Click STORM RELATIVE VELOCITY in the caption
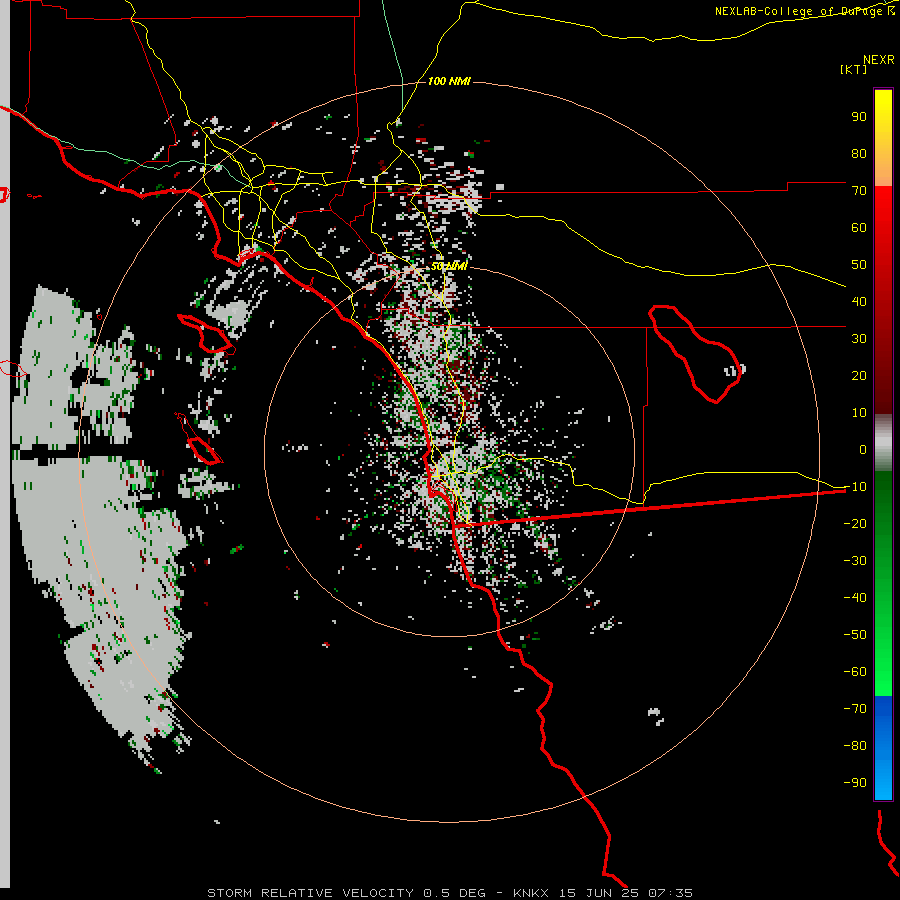This screenshot has width=900, height=900. tap(310, 893)
